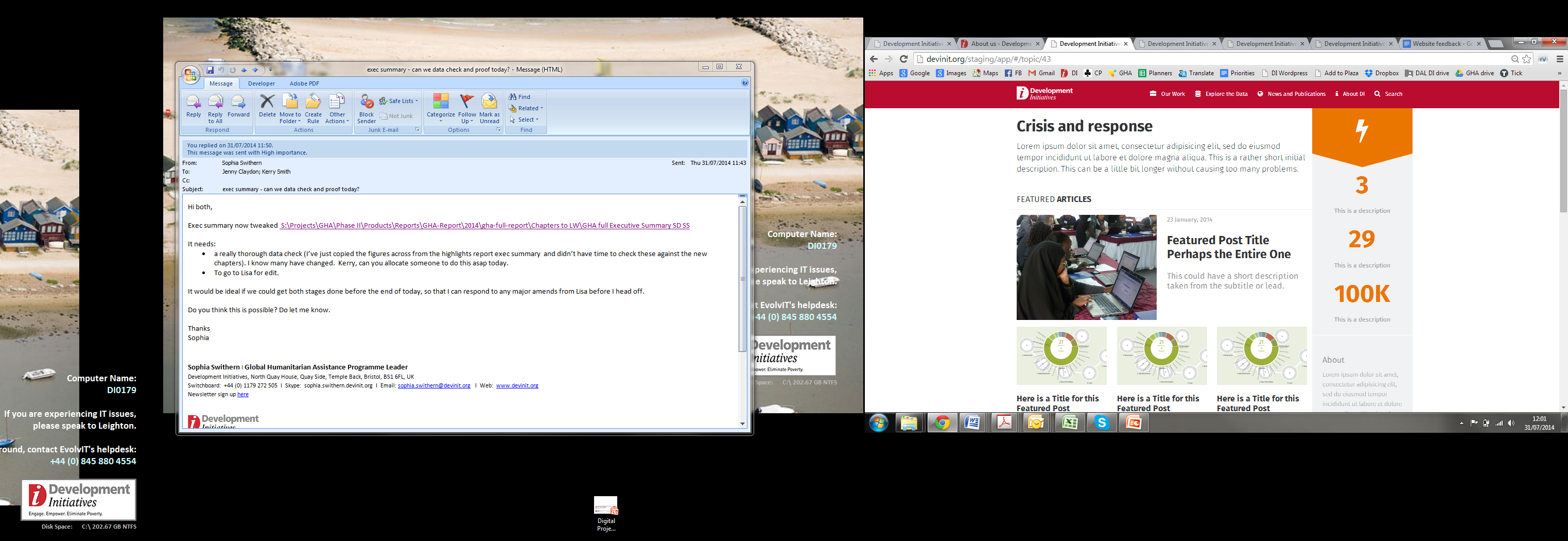The width and height of the screenshot is (1568, 541).
Task: Click Block Sender in Junk E-mail group
Action: tap(367, 108)
